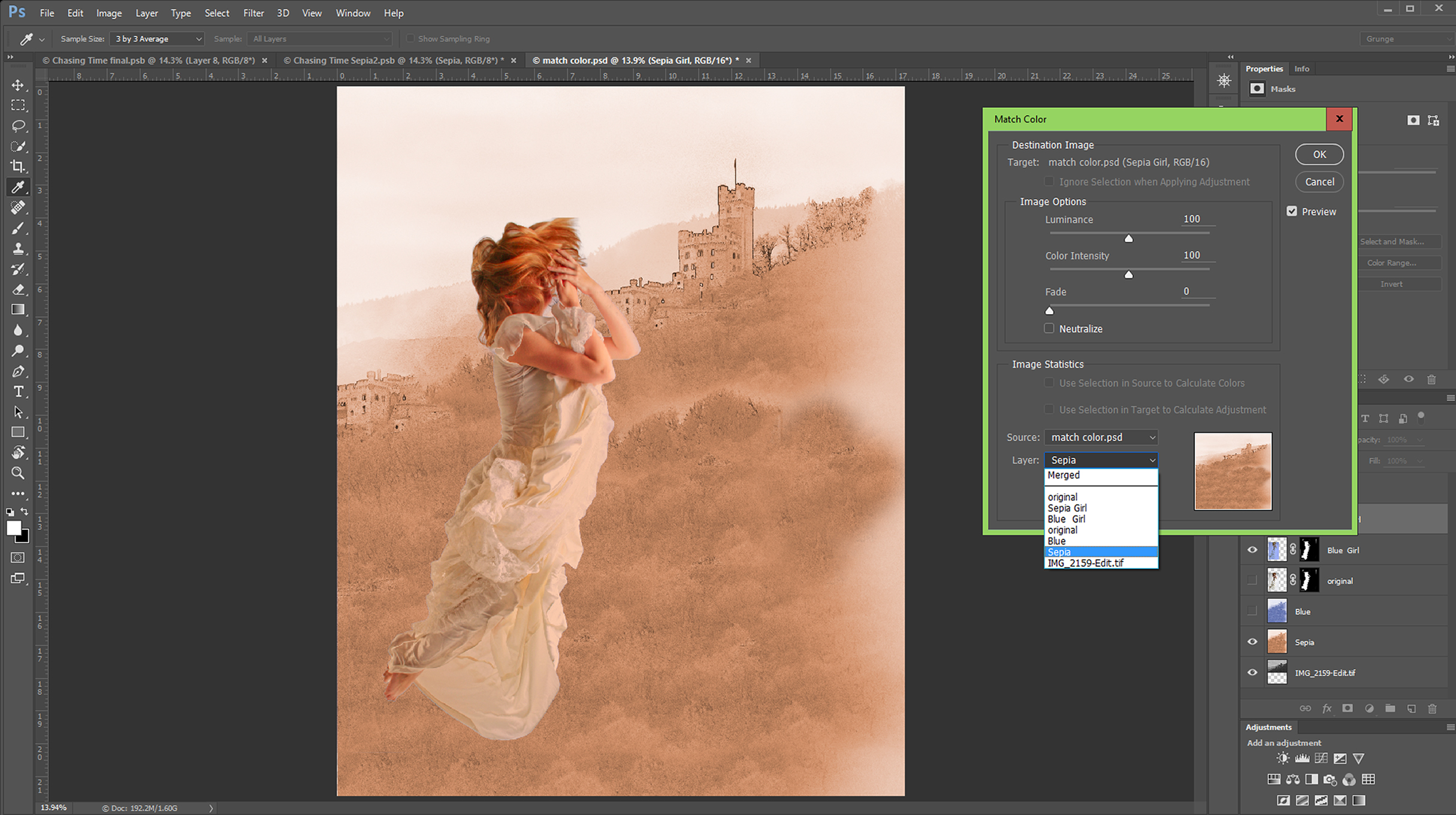Select the Move tool

(18, 85)
